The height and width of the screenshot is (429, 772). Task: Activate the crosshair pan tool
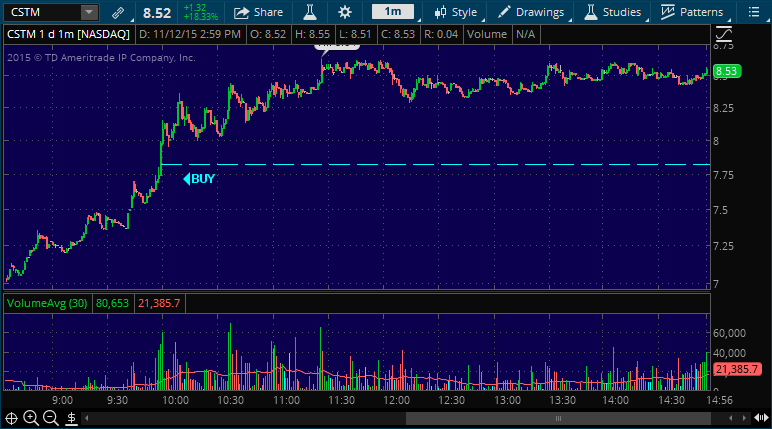pyautogui.click(x=11, y=418)
